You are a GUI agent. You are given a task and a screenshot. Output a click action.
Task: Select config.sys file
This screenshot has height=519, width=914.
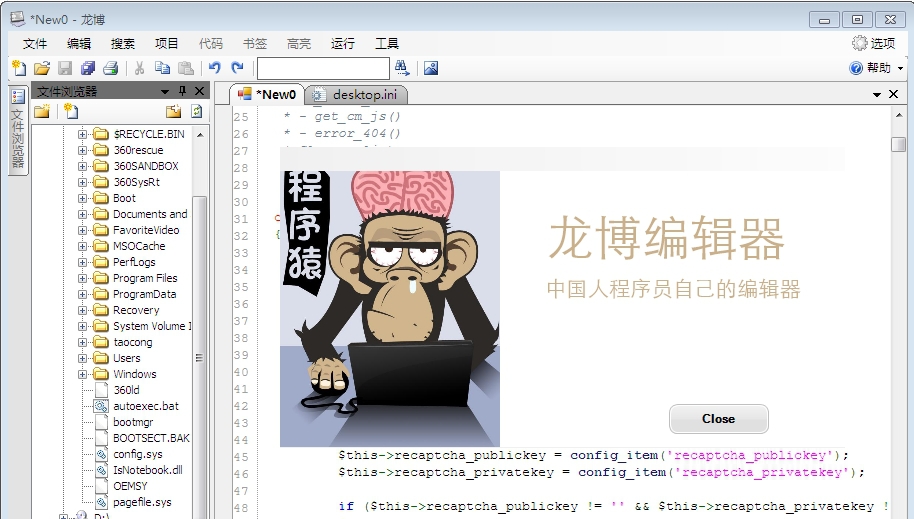coord(138,454)
